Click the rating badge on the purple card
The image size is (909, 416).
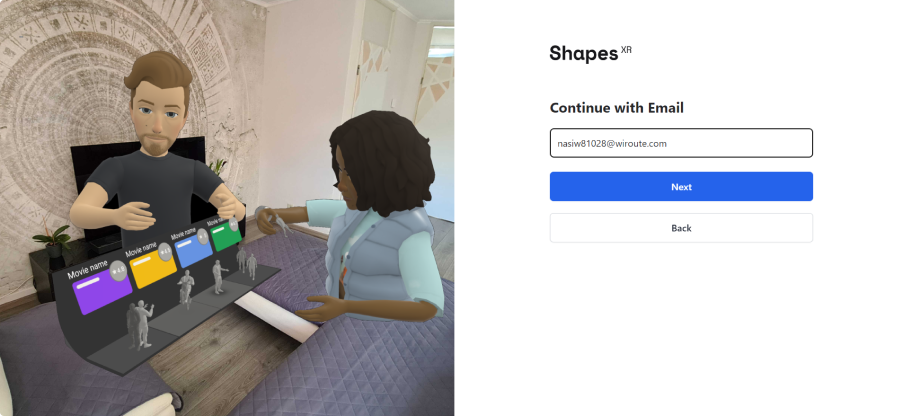click(118, 270)
